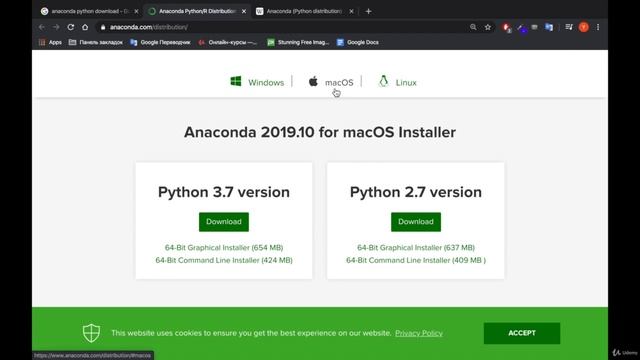The height and width of the screenshot is (360, 640).
Task: Close the anaconda python download tab
Action: click(x=136, y=11)
